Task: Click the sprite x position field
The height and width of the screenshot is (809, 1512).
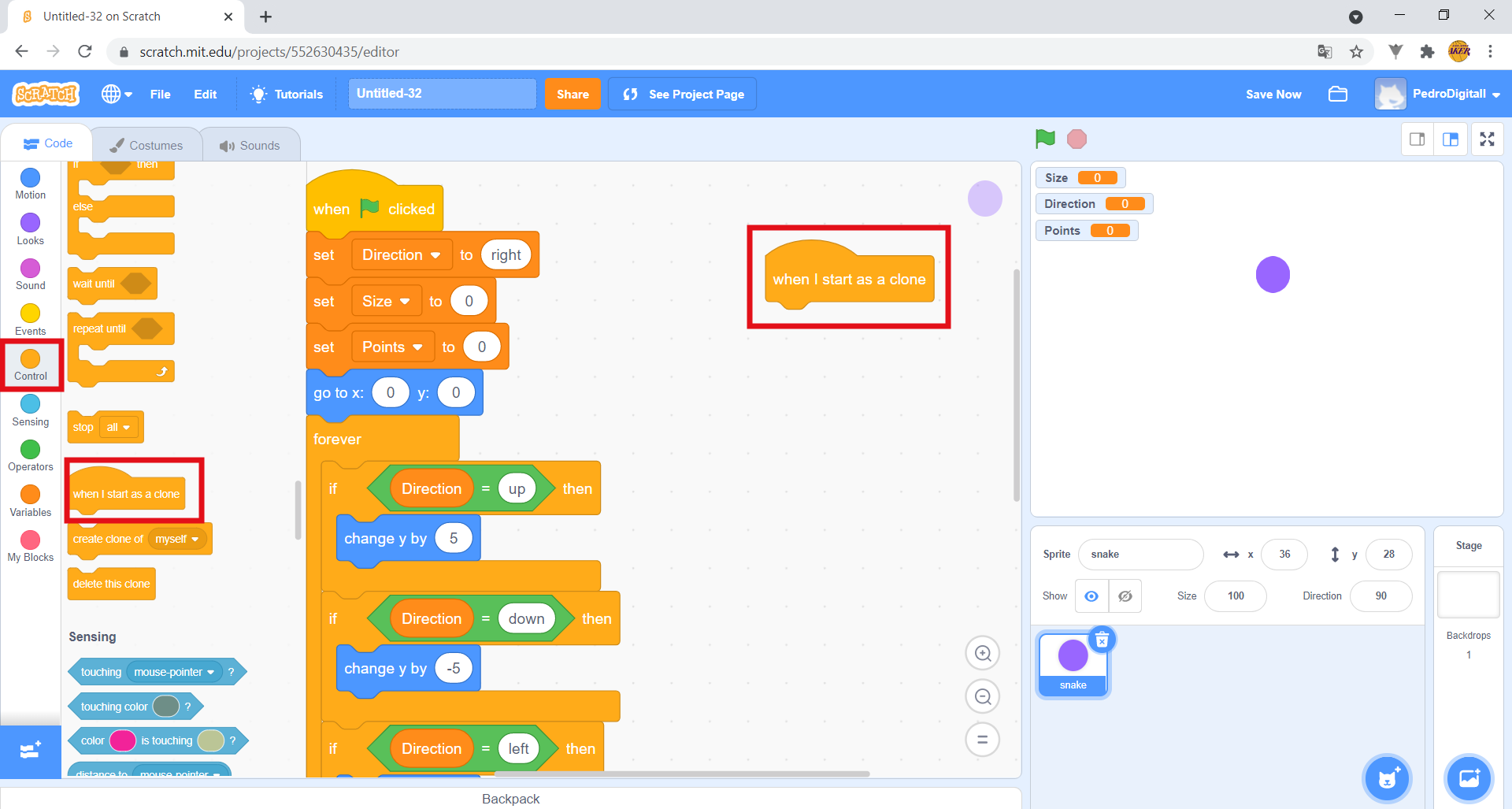Action: coord(1284,555)
